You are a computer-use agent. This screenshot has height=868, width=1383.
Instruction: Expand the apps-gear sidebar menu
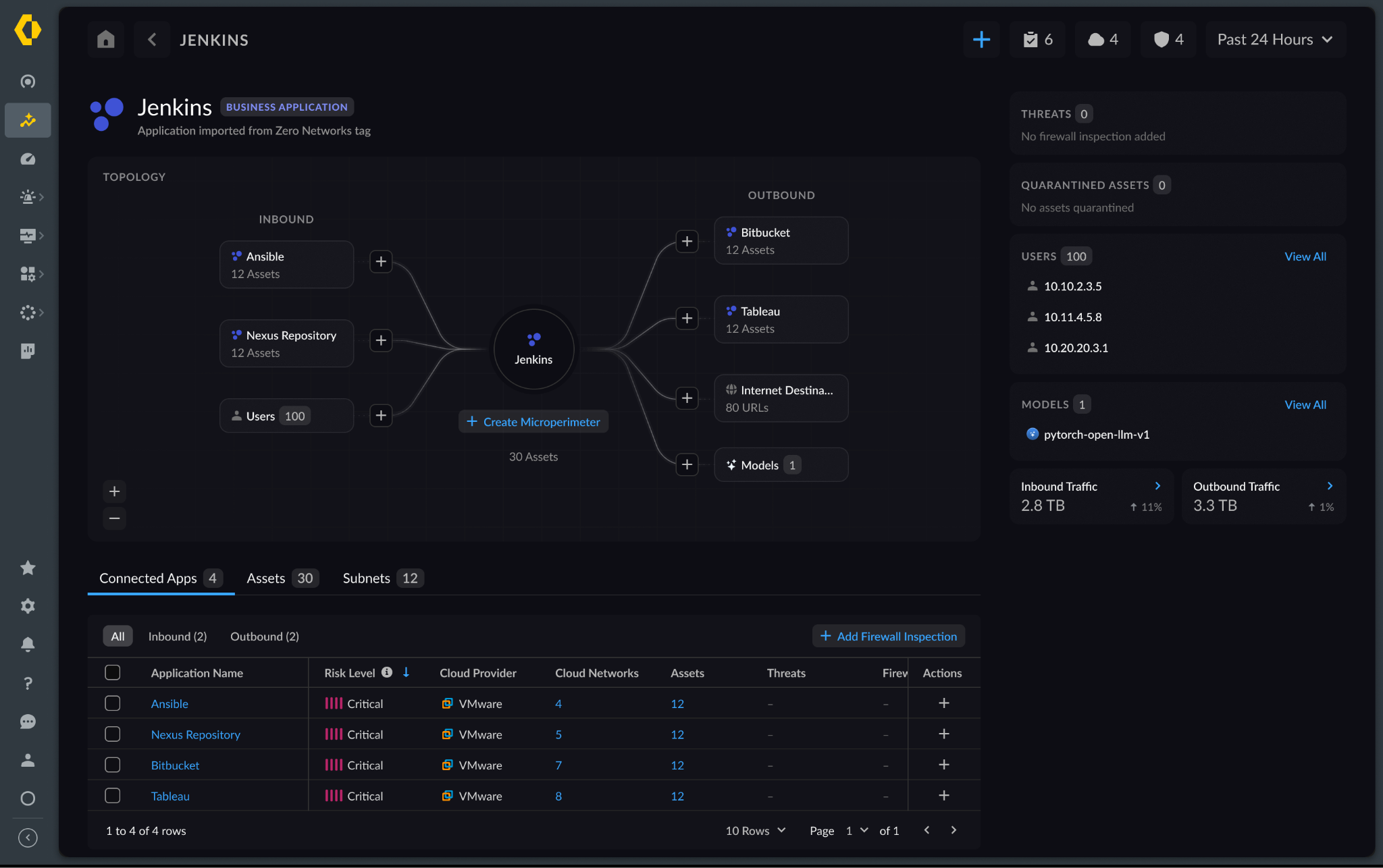click(x=32, y=274)
